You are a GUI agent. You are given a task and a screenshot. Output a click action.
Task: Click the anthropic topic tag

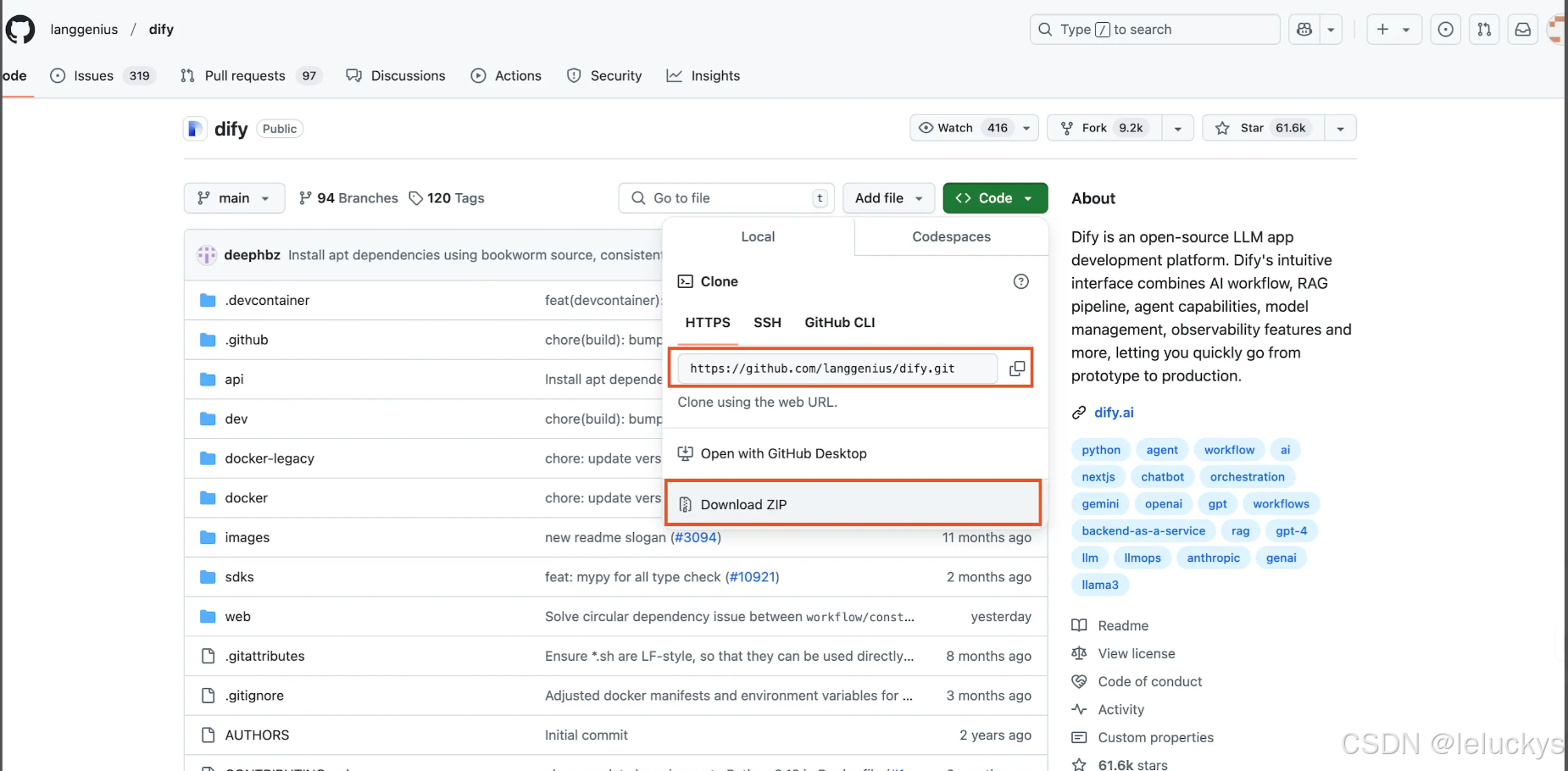(1213, 558)
